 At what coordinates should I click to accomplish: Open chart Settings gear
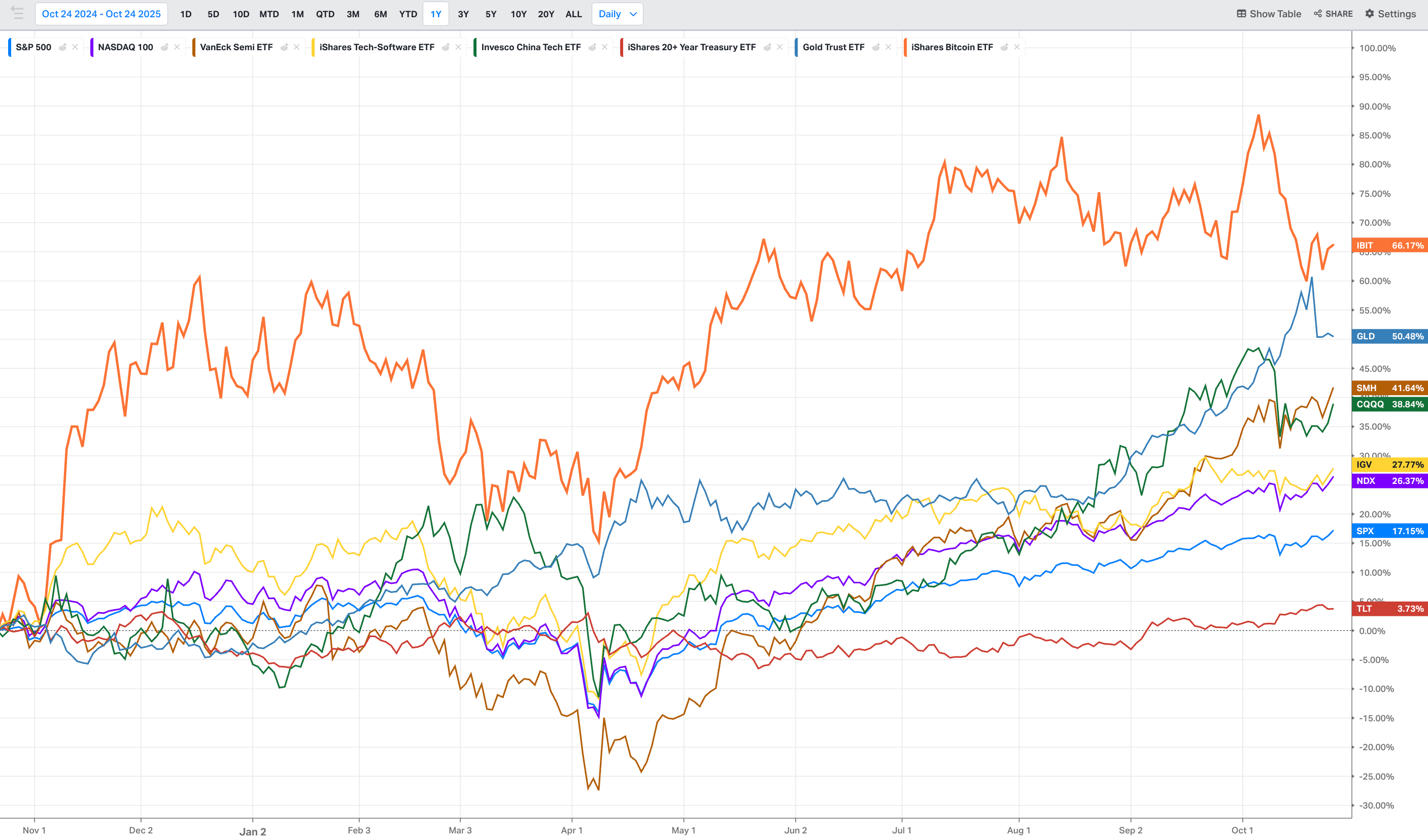1370,14
